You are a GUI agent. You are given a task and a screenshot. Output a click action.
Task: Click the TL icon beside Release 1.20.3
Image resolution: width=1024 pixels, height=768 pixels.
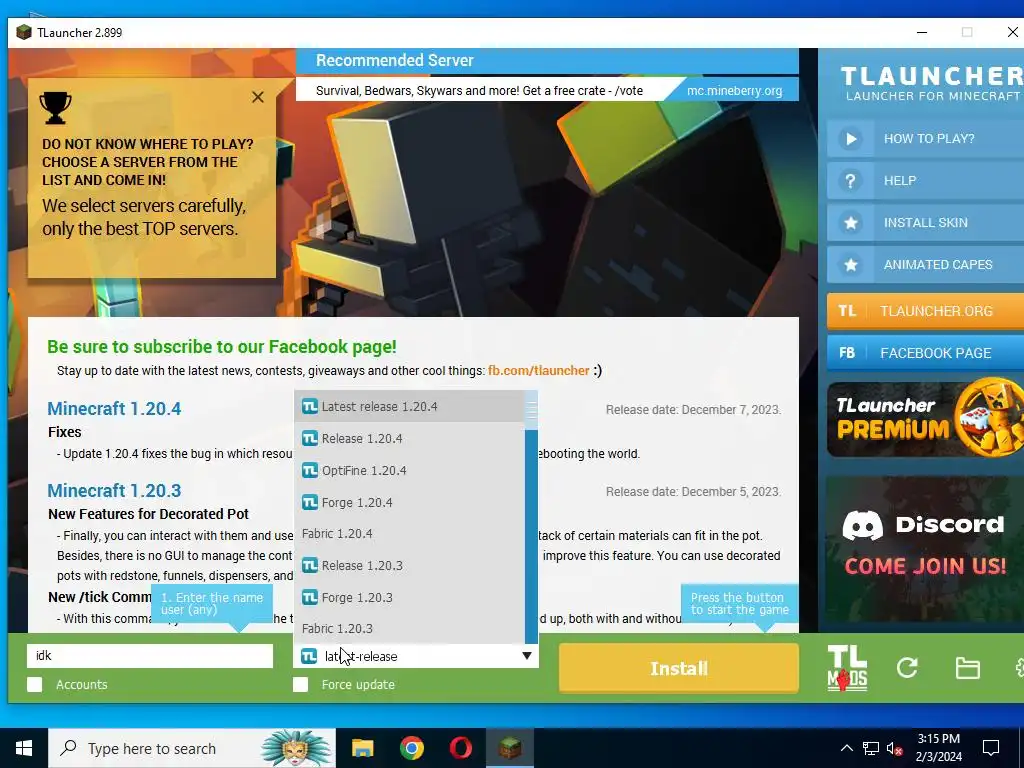point(310,566)
